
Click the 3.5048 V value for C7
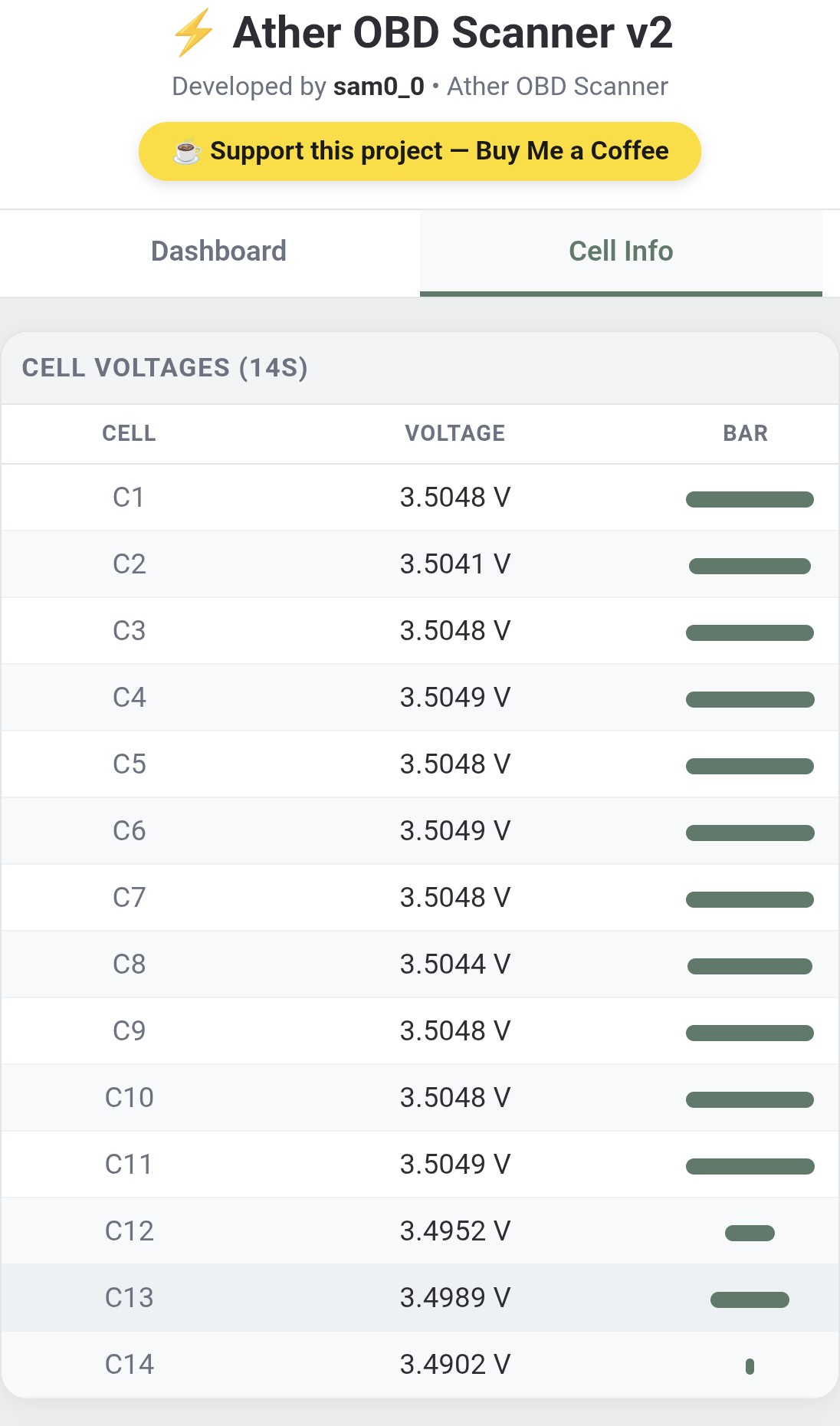click(455, 898)
